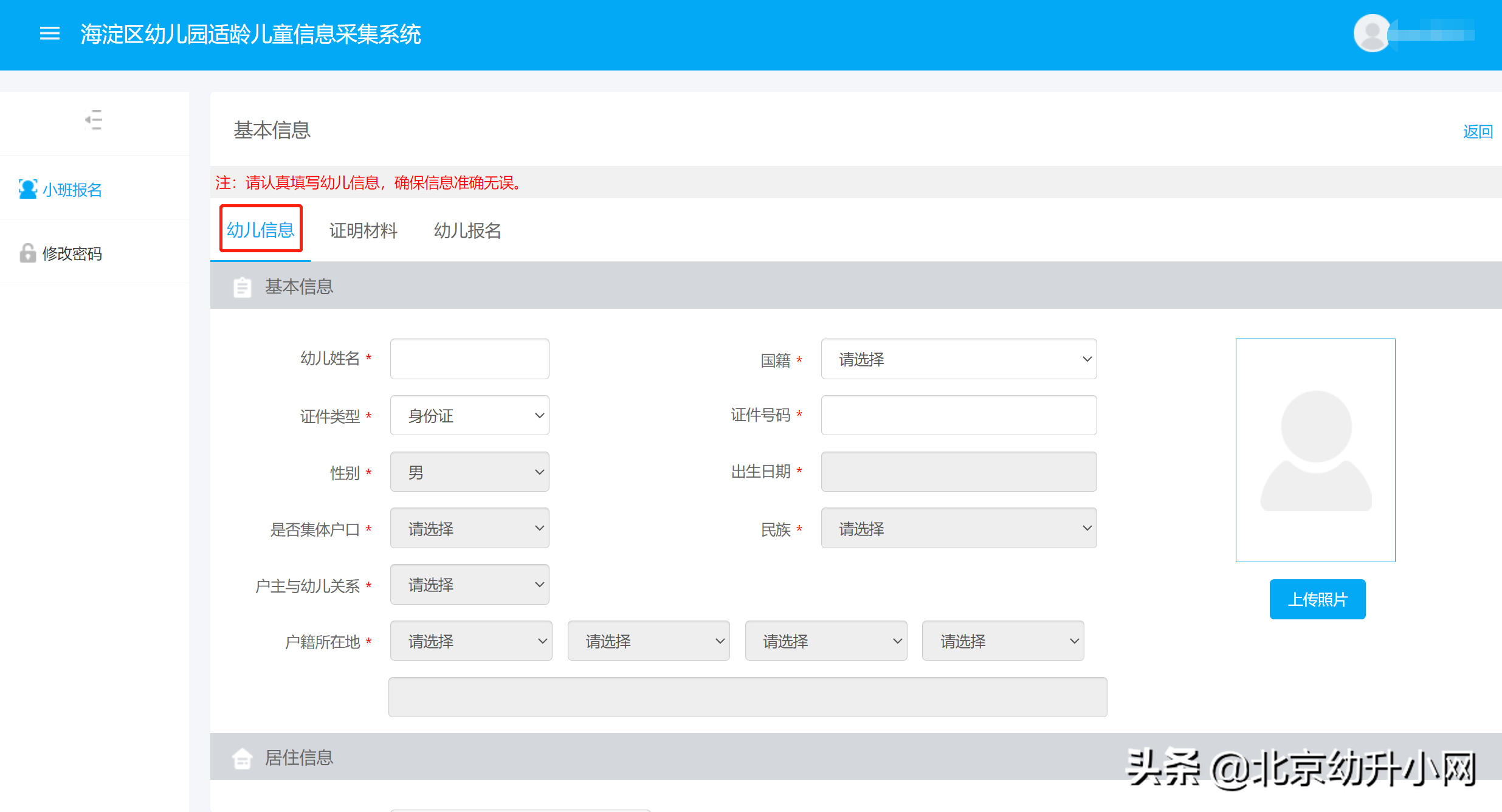
Task: Click the 小班报名 person icon in sidebar
Action: point(28,189)
